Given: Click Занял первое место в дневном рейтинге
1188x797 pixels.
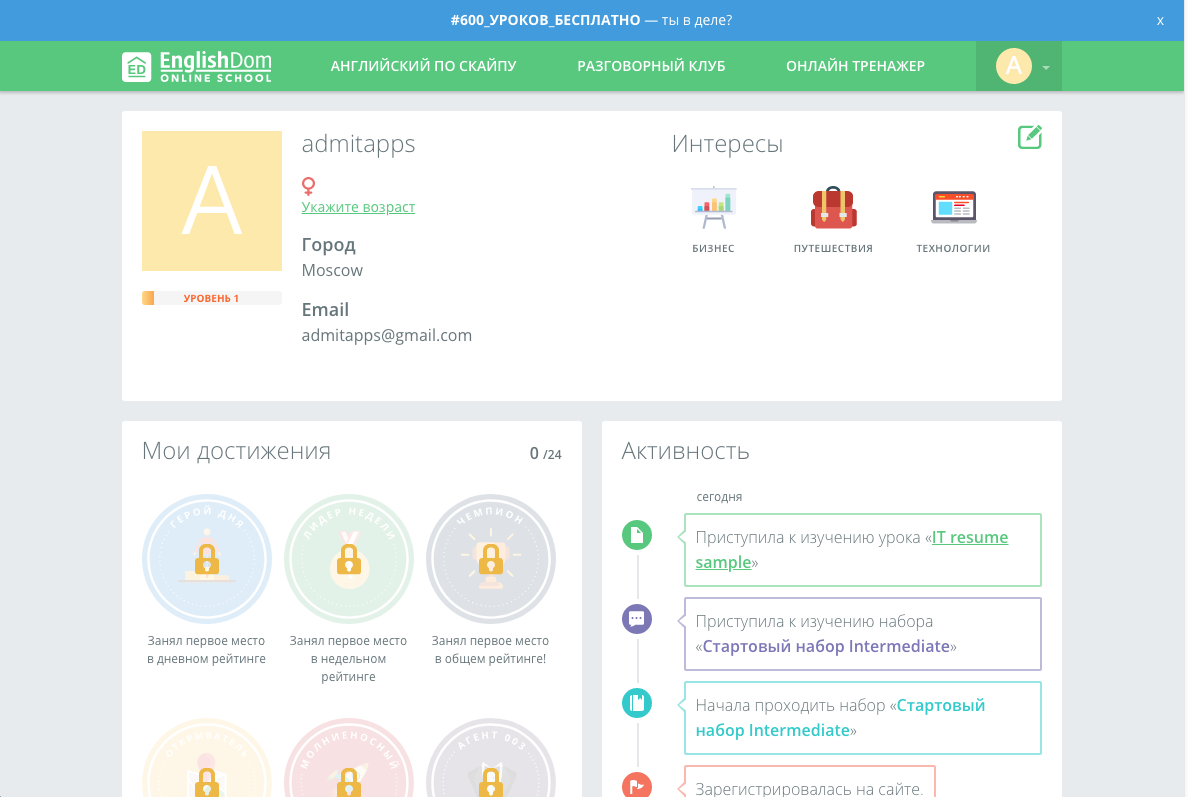Looking at the screenshot, I should click(206, 650).
